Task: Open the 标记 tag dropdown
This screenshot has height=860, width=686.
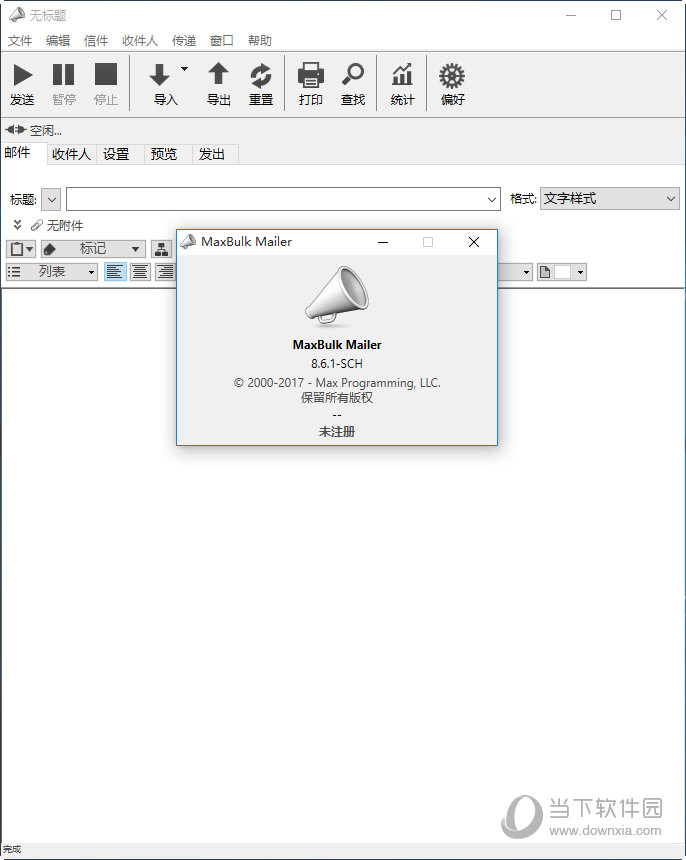Action: click(93, 249)
